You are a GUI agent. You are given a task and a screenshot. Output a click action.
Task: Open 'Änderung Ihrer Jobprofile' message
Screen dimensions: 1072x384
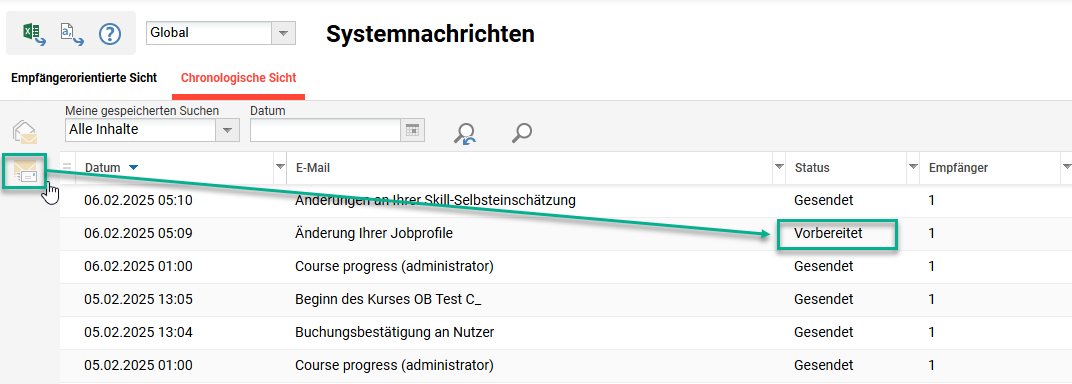coord(374,234)
